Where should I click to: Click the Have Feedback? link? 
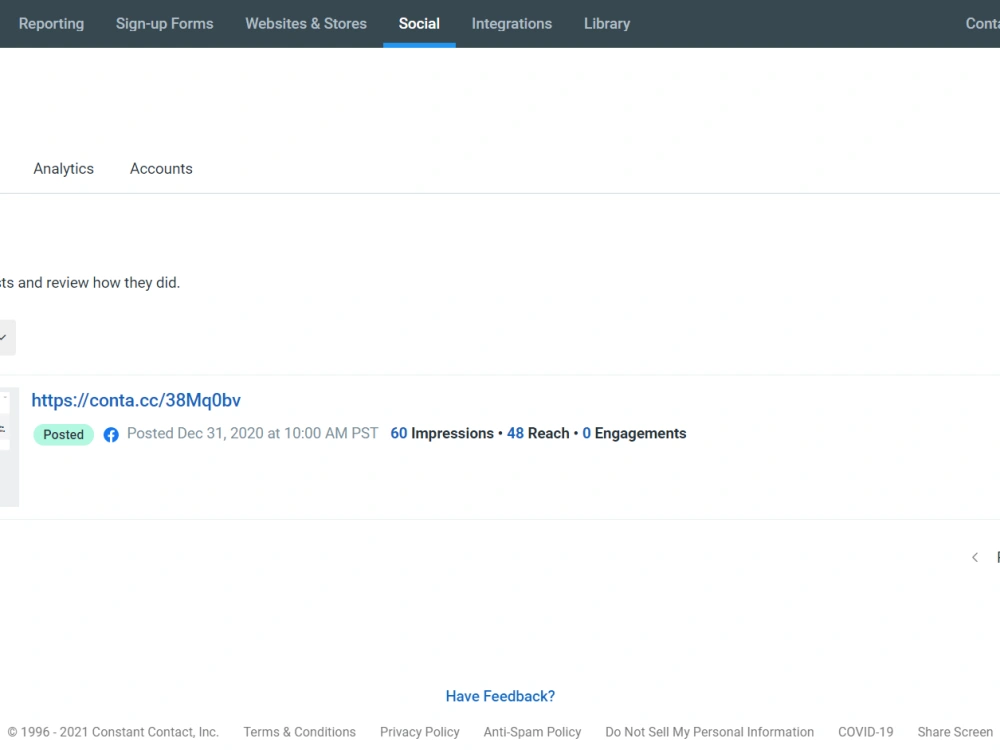[501, 696]
